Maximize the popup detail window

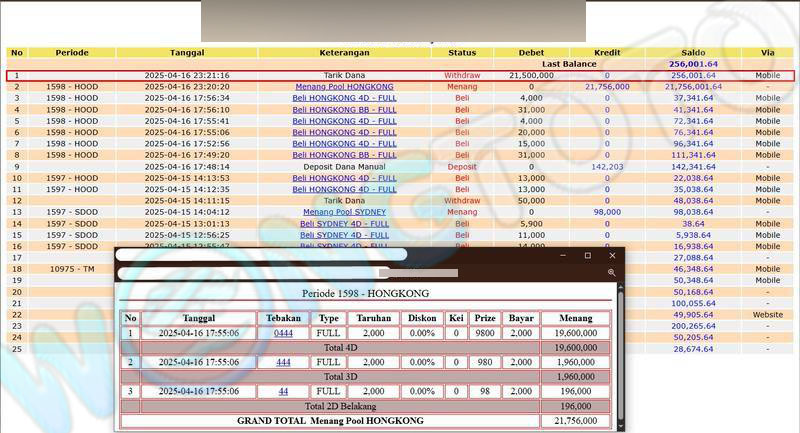point(587,256)
